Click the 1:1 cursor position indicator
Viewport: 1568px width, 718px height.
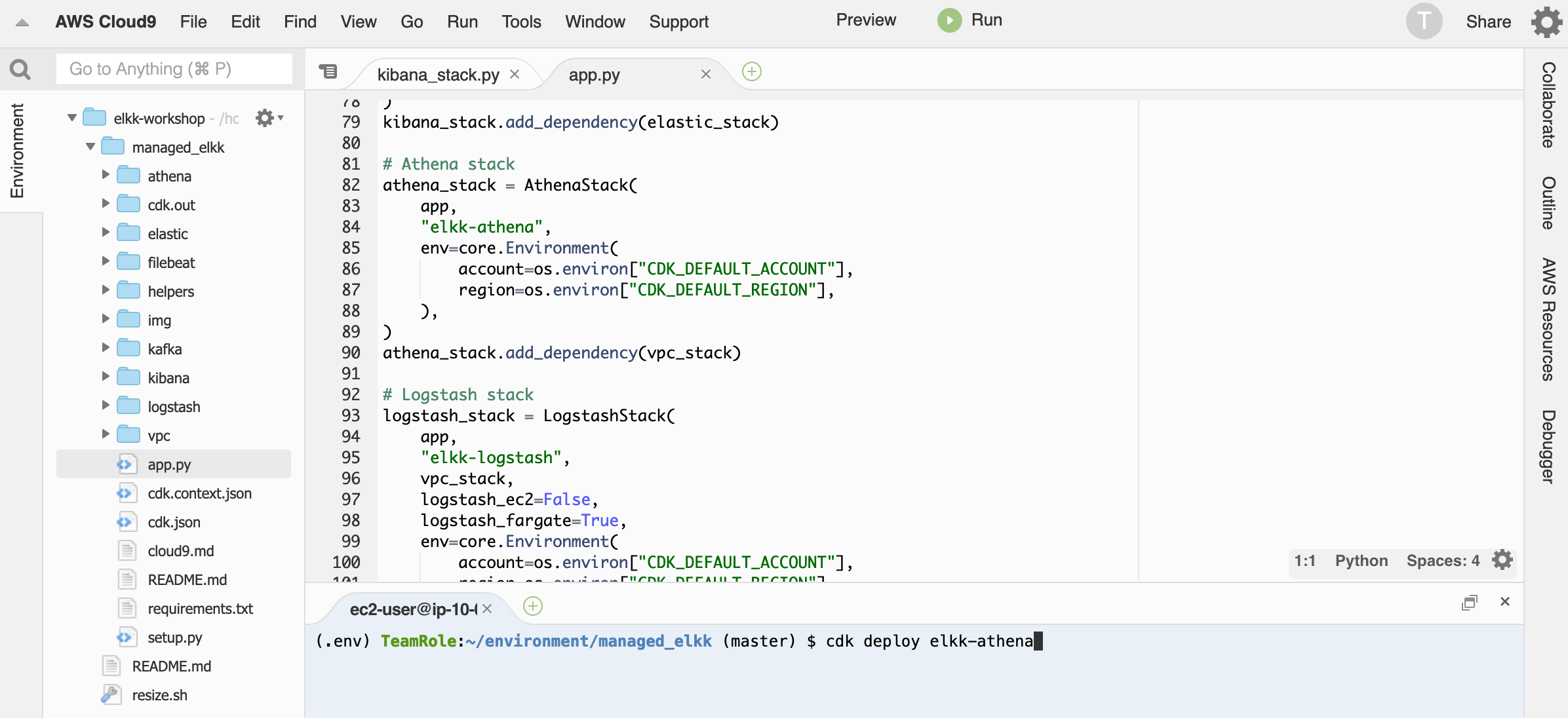(x=1304, y=561)
